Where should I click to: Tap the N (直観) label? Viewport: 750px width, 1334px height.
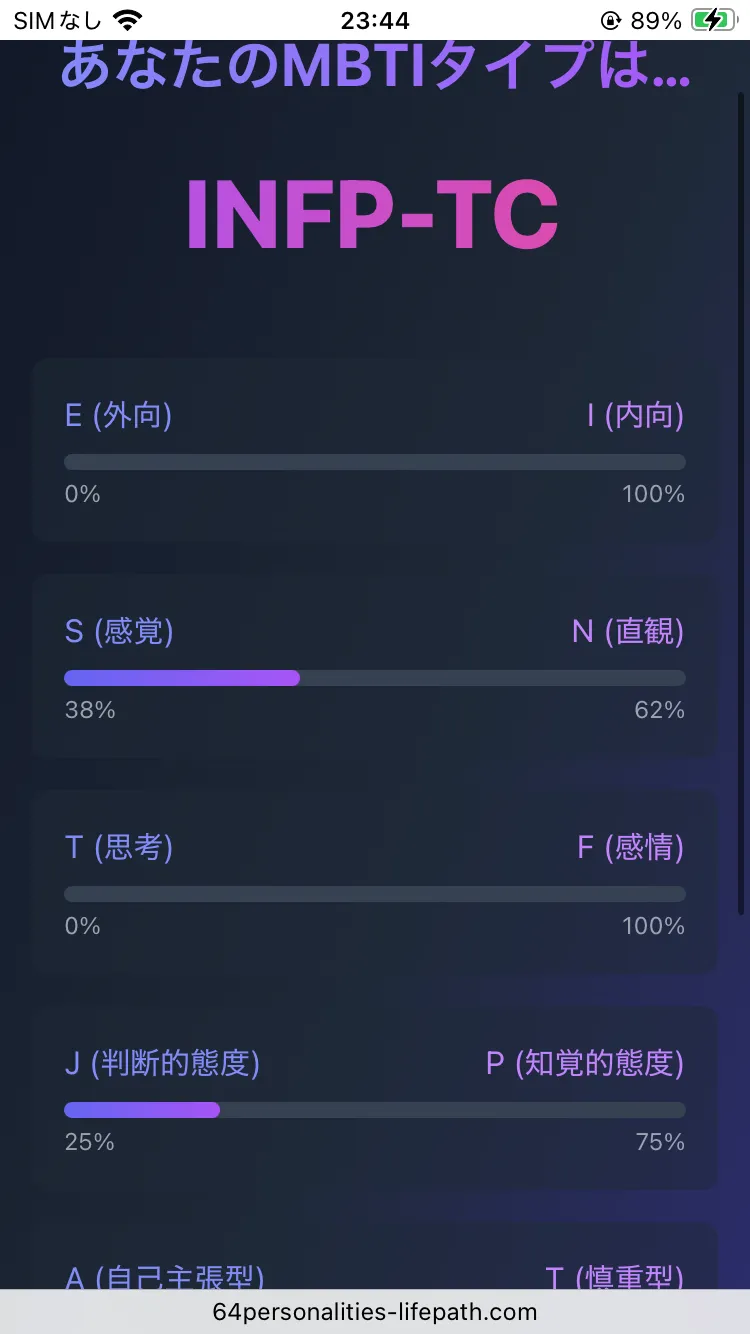coord(628,632)
